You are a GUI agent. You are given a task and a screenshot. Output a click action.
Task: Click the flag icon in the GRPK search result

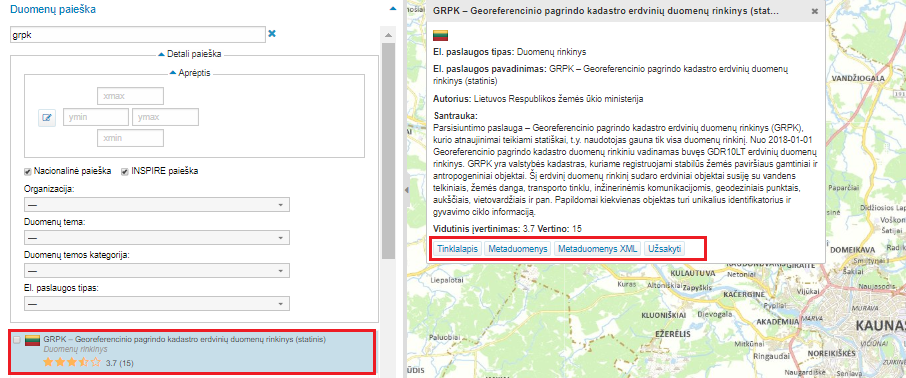(x=32, y=340)
